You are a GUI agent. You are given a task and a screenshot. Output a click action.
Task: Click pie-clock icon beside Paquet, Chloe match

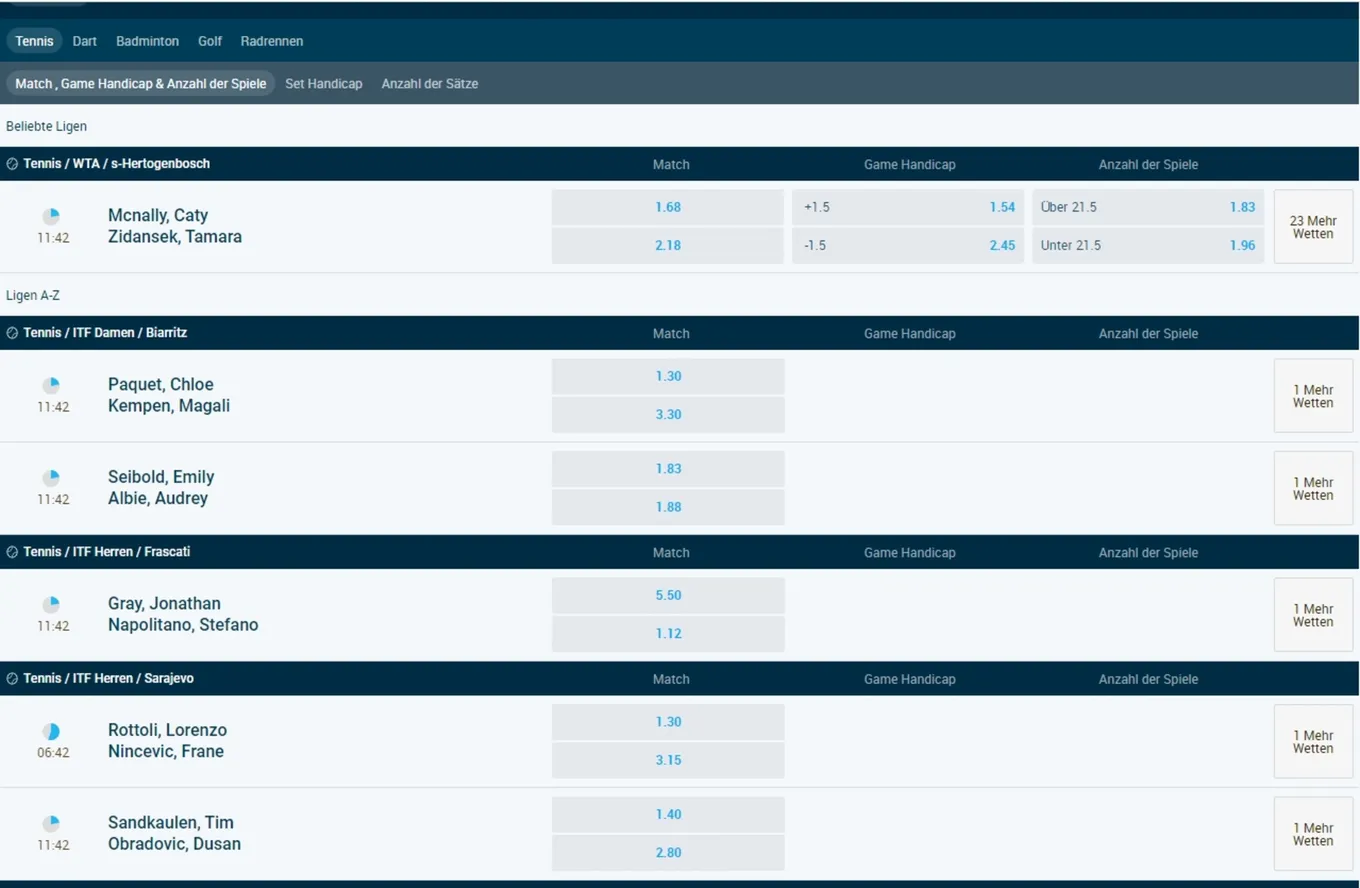click(51, 385)
